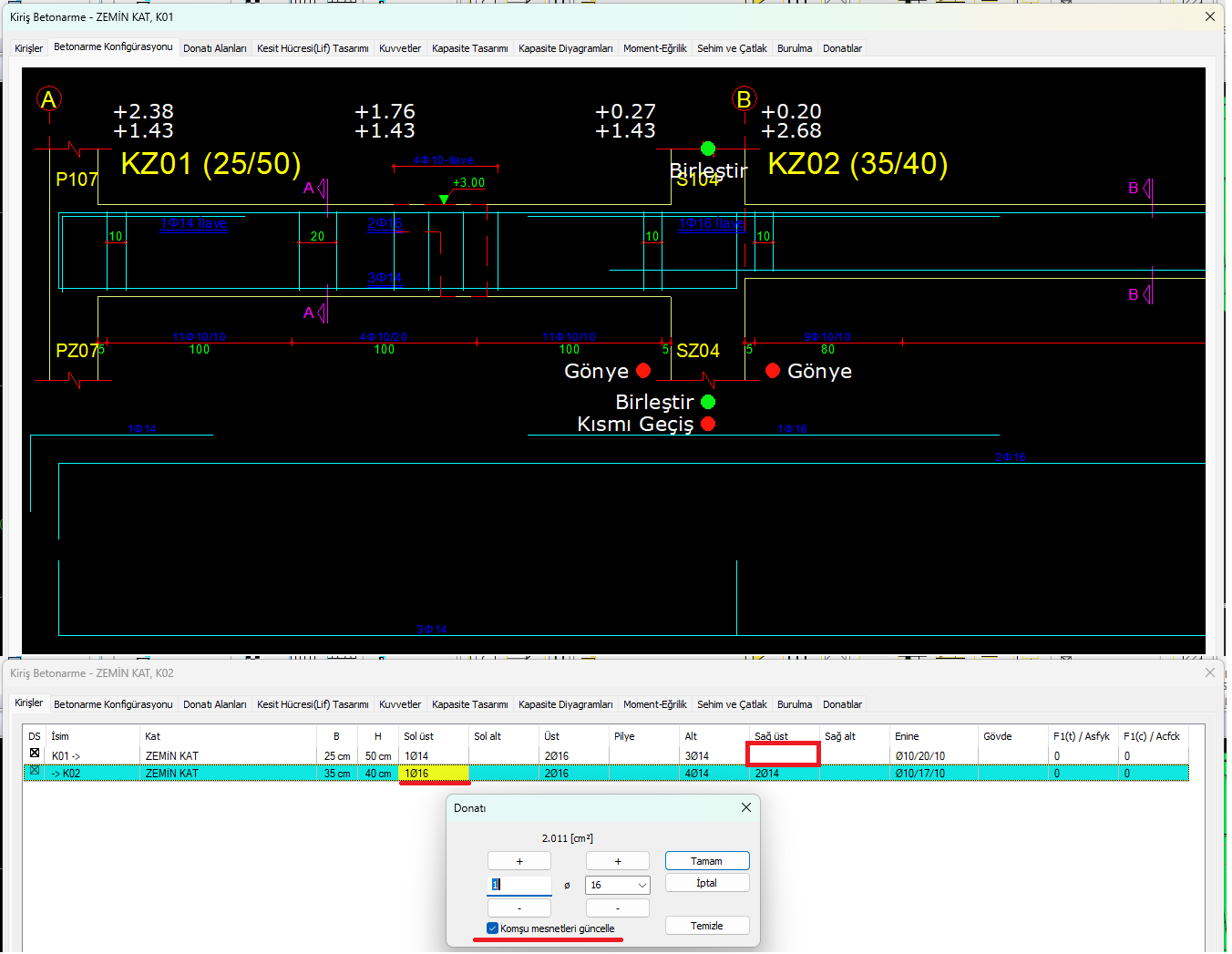Click the KZ02 (35/40) beam label
This screenshot has width=1232, height=954.
pos(857,164)
